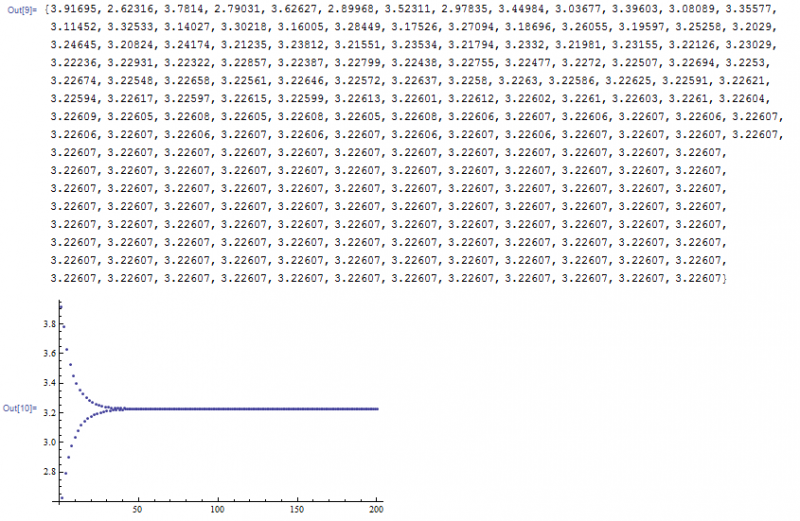Click the value 3.22387
The image size is (800, 521).
[301, 63]
